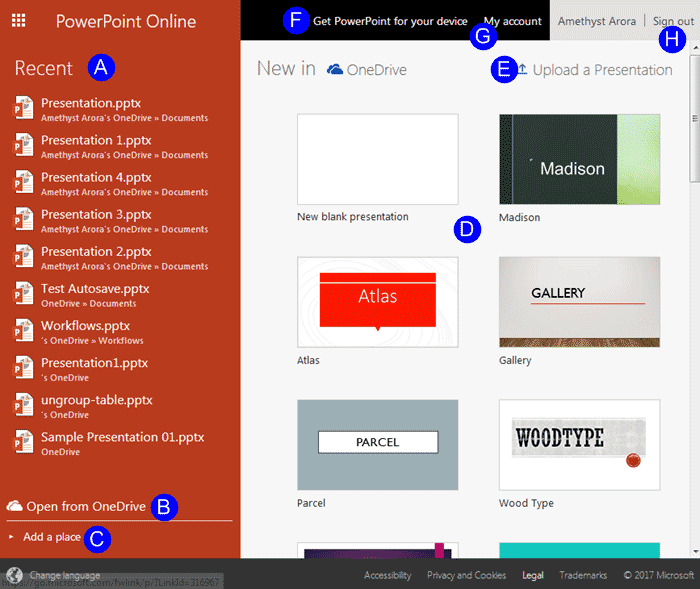Click the Add a place link
700x589 pixels.
[52, 537]
